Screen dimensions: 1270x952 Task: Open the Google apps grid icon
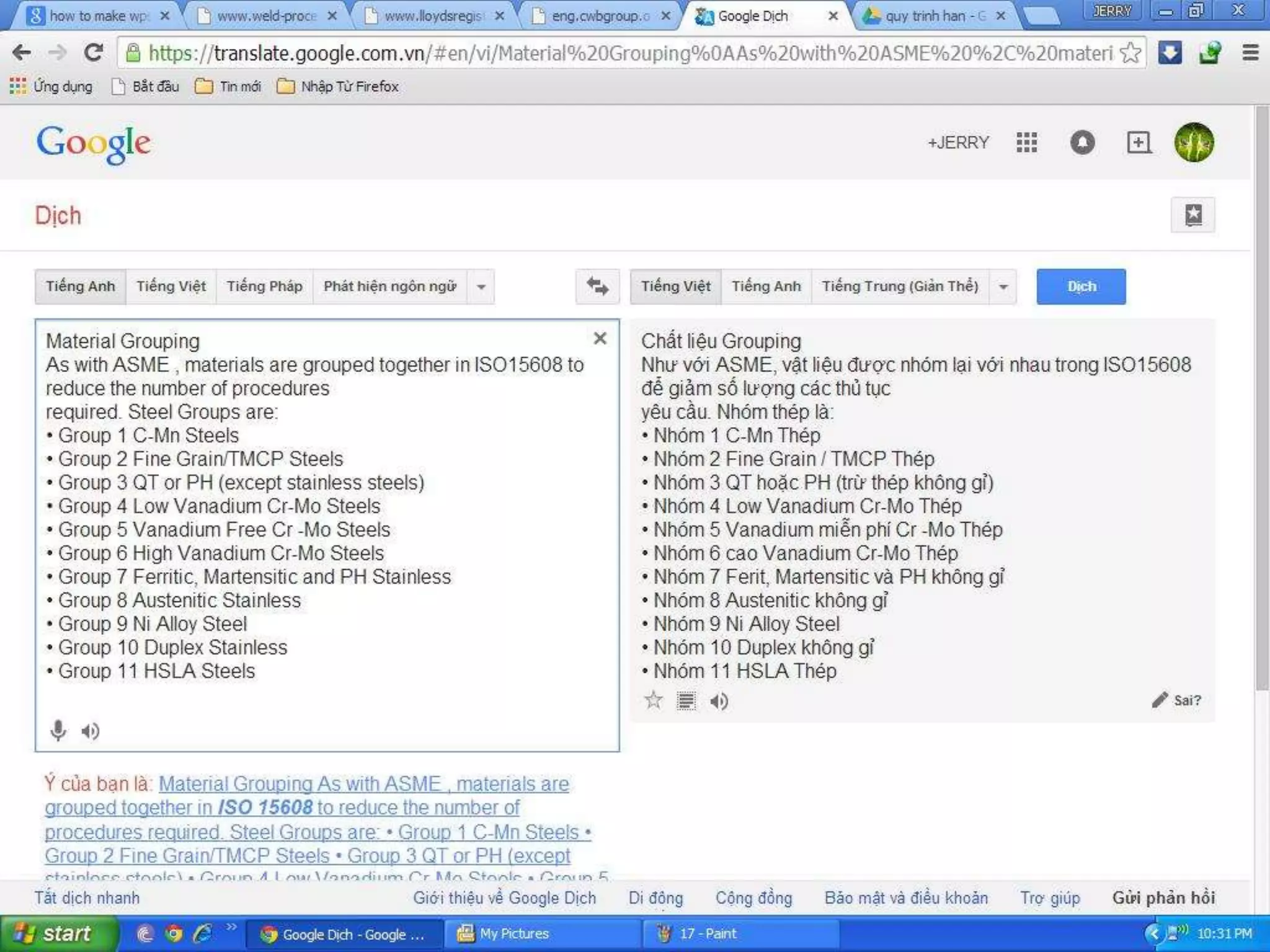click(x=1027, y=143)
